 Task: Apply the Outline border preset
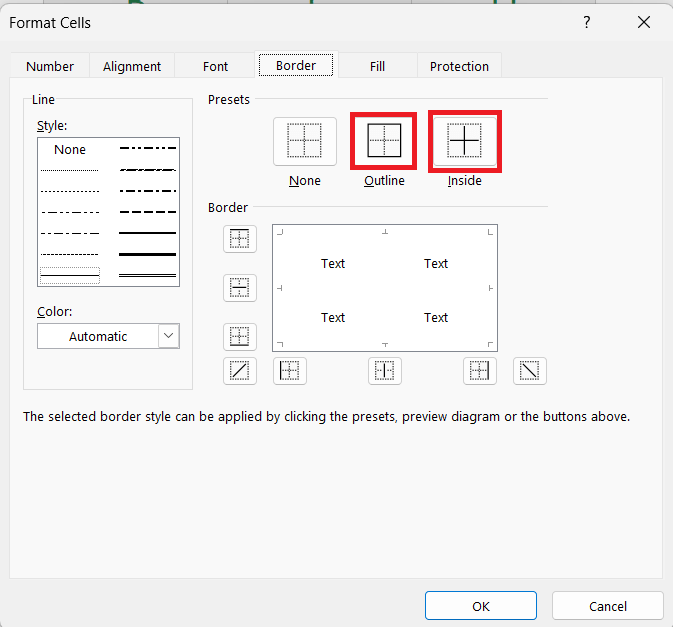coord(384,141)
